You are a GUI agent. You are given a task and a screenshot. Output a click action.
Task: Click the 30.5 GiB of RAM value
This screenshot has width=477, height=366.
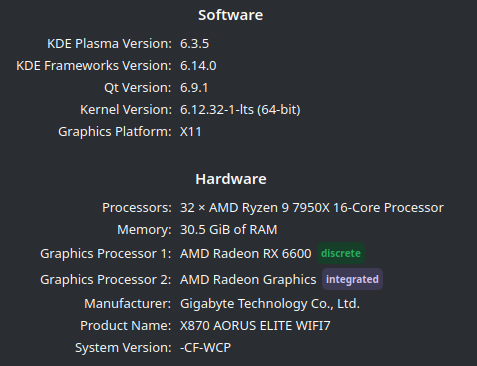(229, 230)
